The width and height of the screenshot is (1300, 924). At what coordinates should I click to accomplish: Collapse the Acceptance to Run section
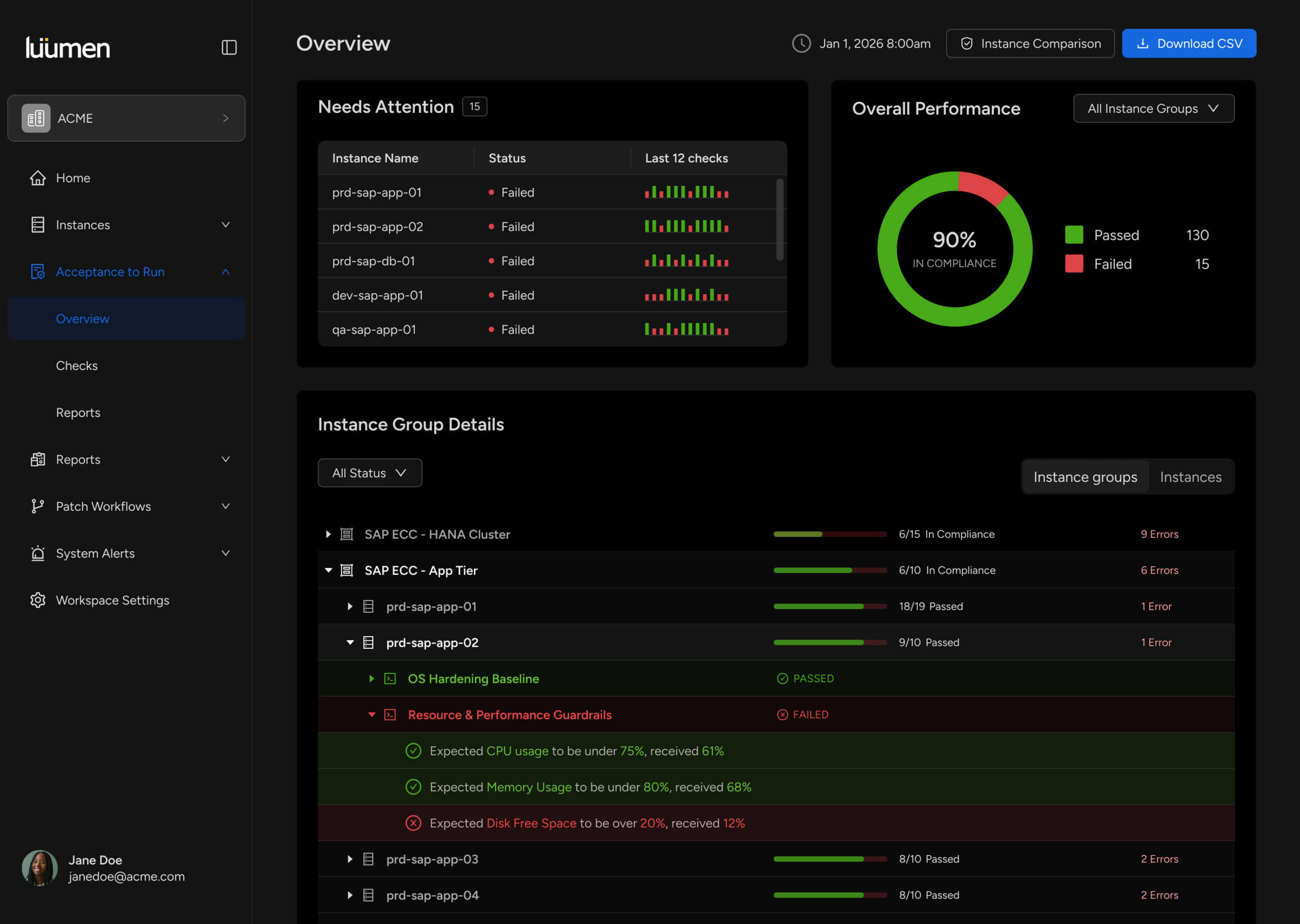click(x=225, y=272)
